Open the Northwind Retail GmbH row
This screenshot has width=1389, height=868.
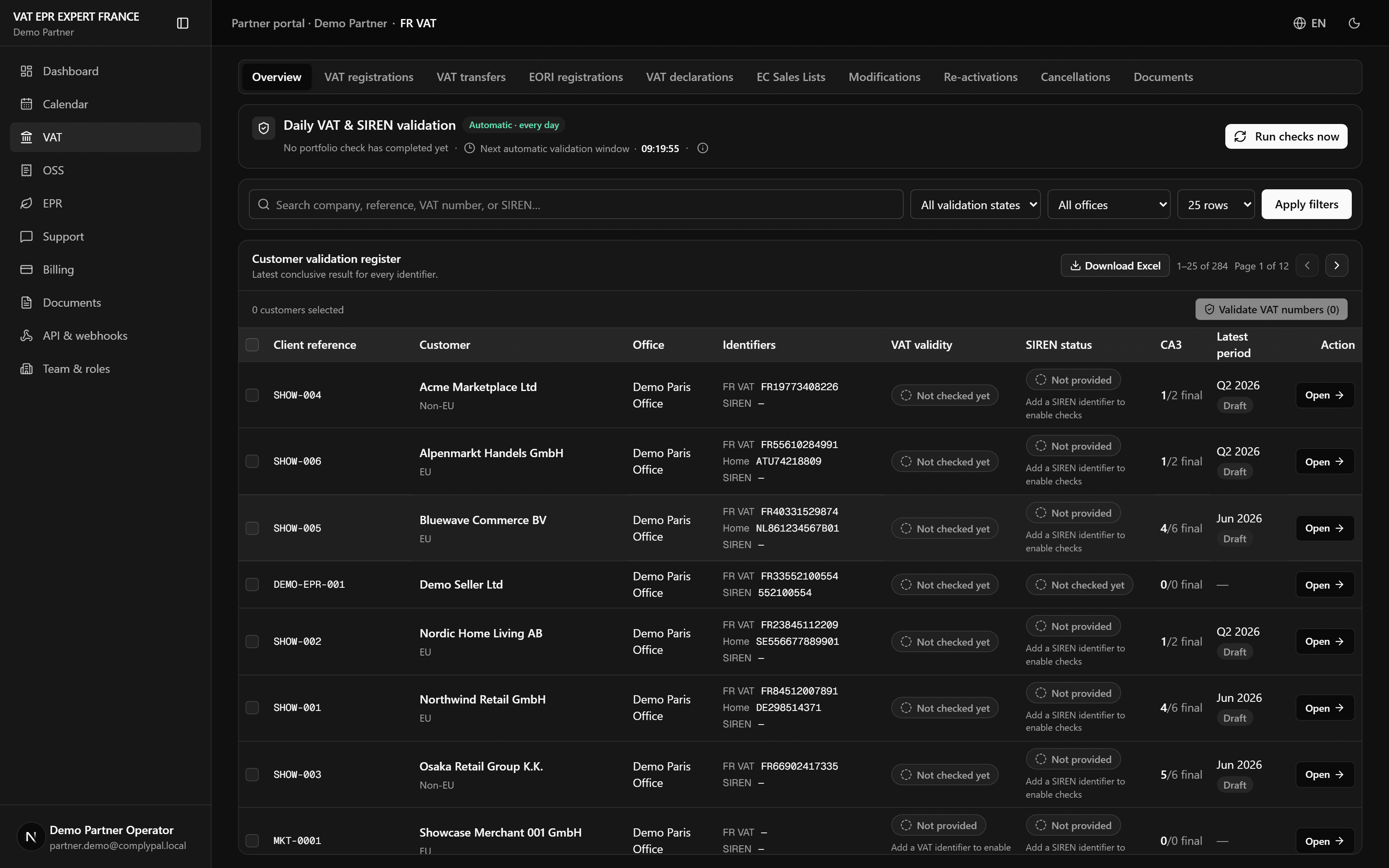click(x=1325, y=708)
